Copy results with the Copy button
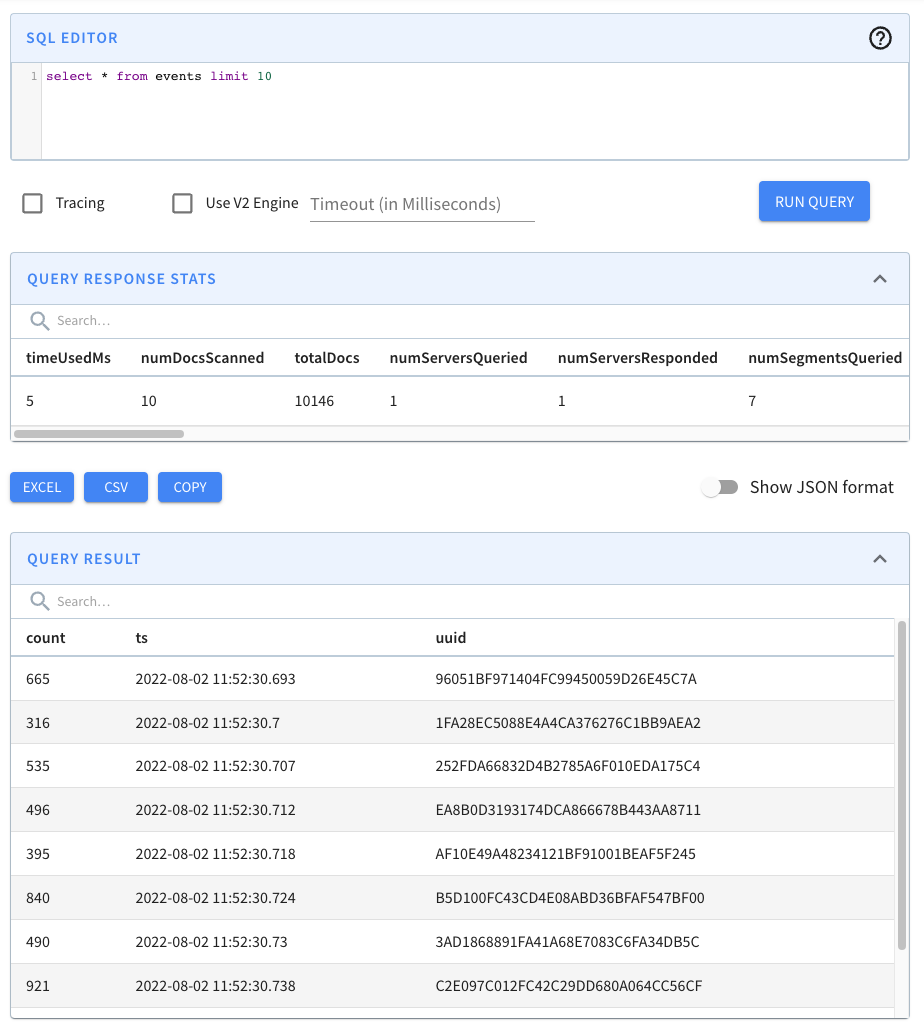 click(189, 487)
